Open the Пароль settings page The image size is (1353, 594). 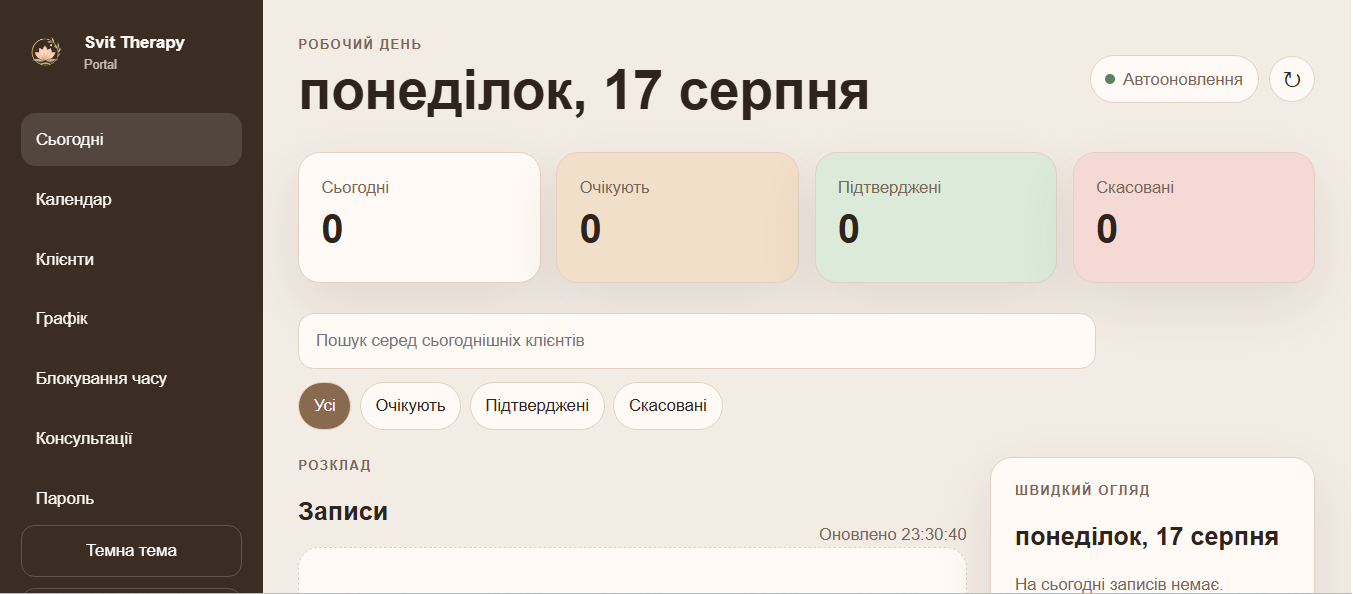pos(131,498)
